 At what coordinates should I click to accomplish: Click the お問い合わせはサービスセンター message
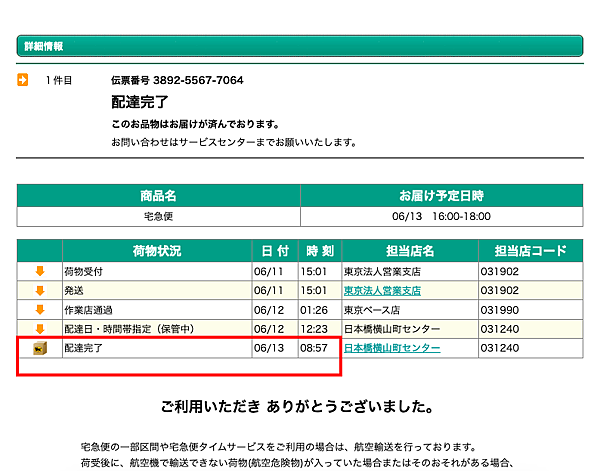pos(234,142)
